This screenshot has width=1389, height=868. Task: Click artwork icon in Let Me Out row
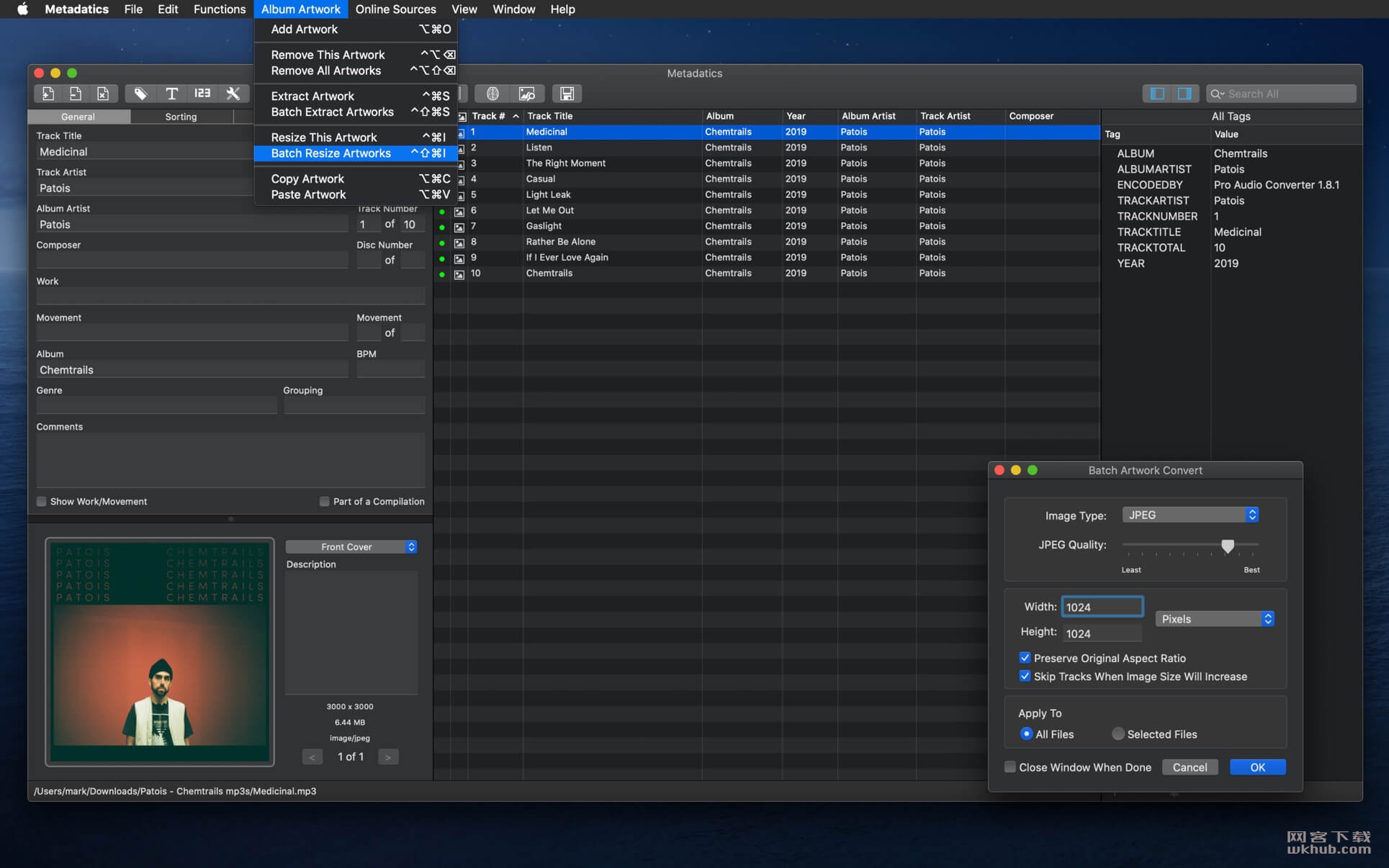[x=459, y=212]
